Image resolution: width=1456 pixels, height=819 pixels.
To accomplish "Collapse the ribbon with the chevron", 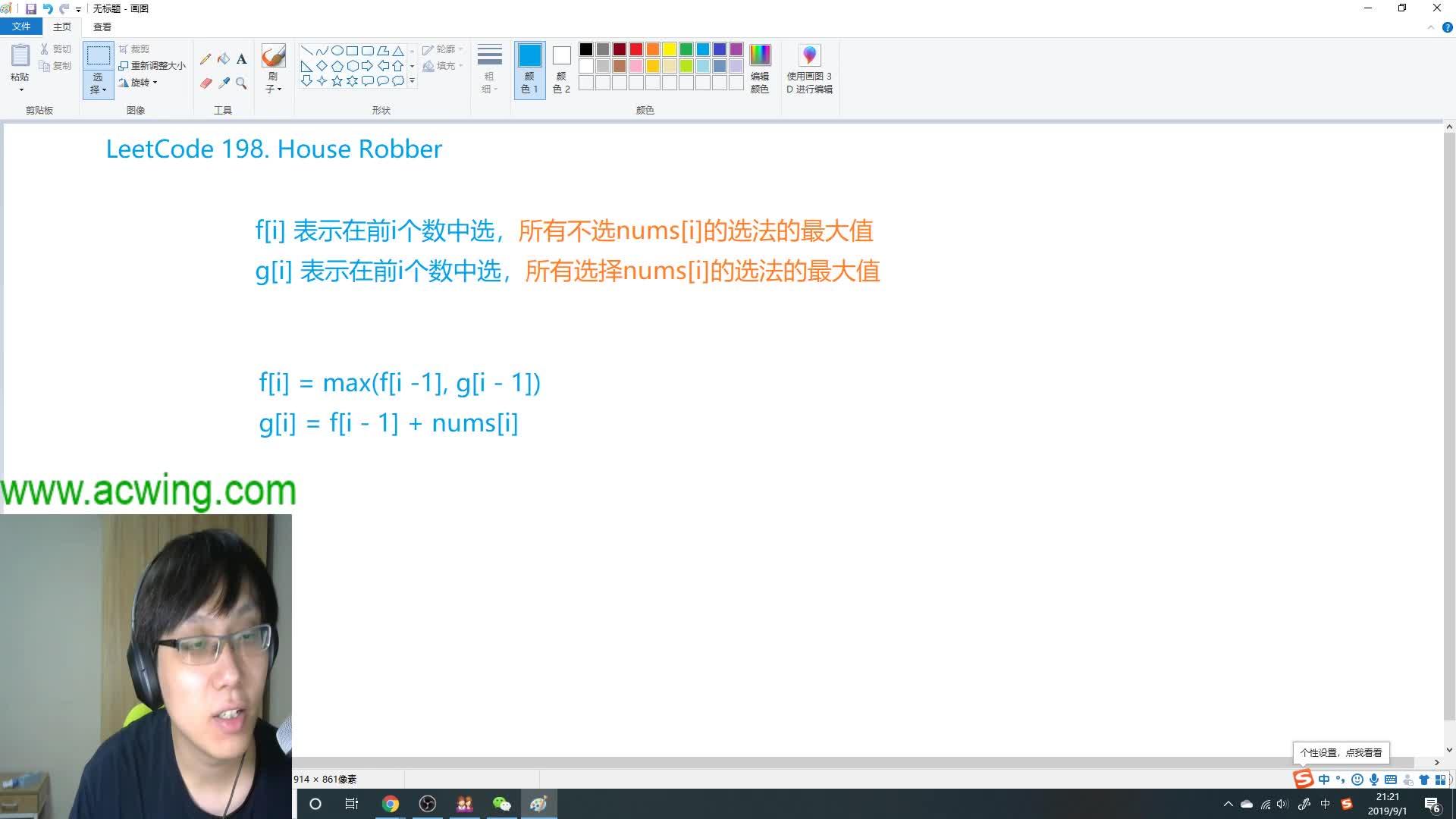I will pyautogui.click(x=1431, y=27).
